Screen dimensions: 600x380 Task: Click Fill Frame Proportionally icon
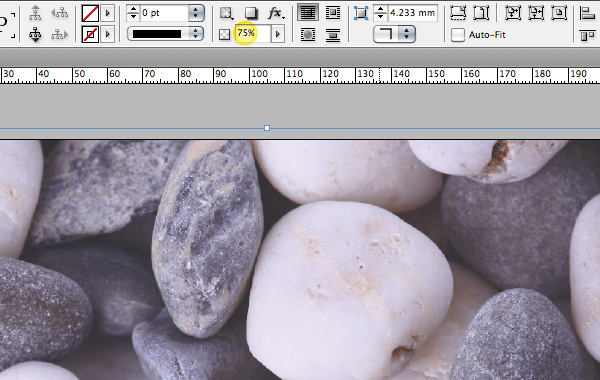pos(458,13)
